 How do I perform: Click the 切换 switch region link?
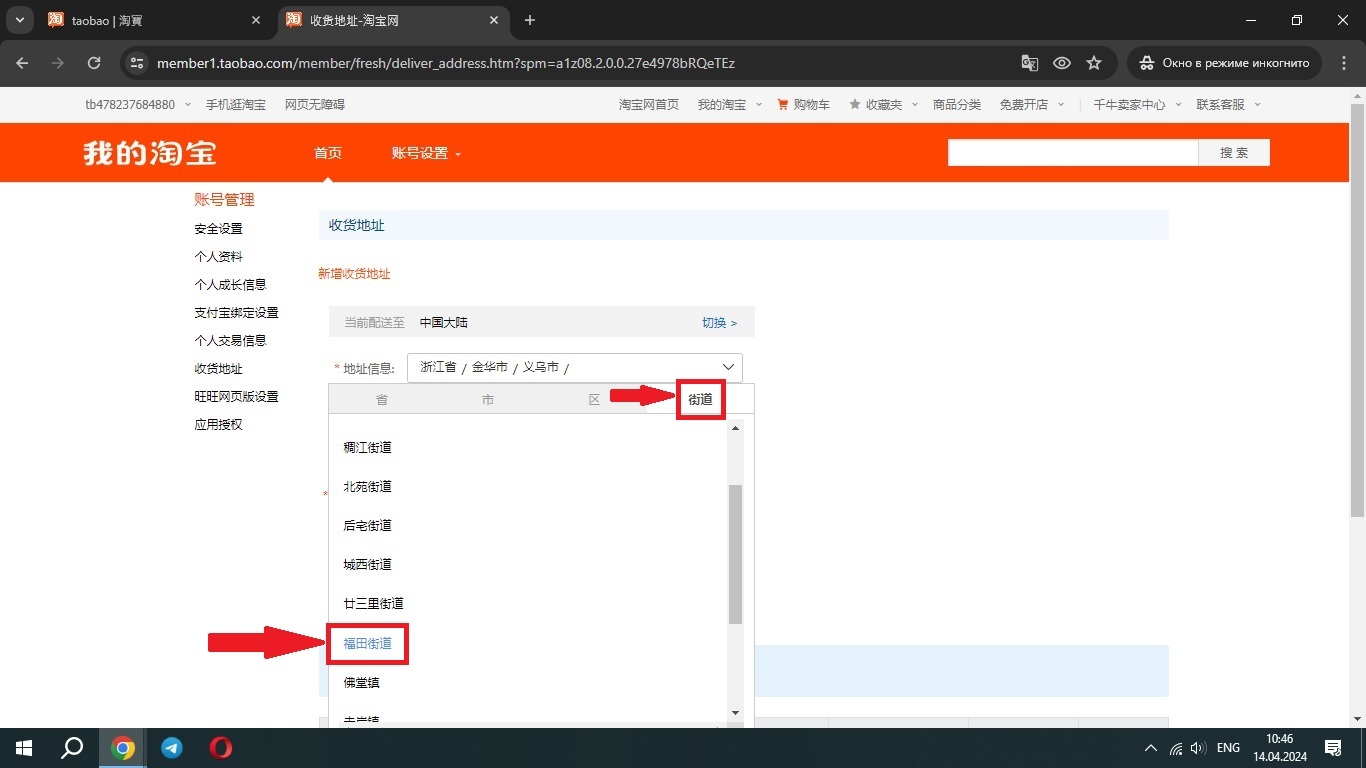[x=719, y=322]
